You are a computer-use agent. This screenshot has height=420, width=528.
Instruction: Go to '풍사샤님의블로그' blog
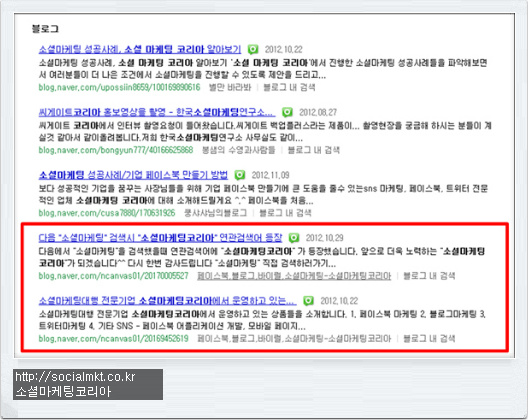pyautogui.click(x=216, y=213)
